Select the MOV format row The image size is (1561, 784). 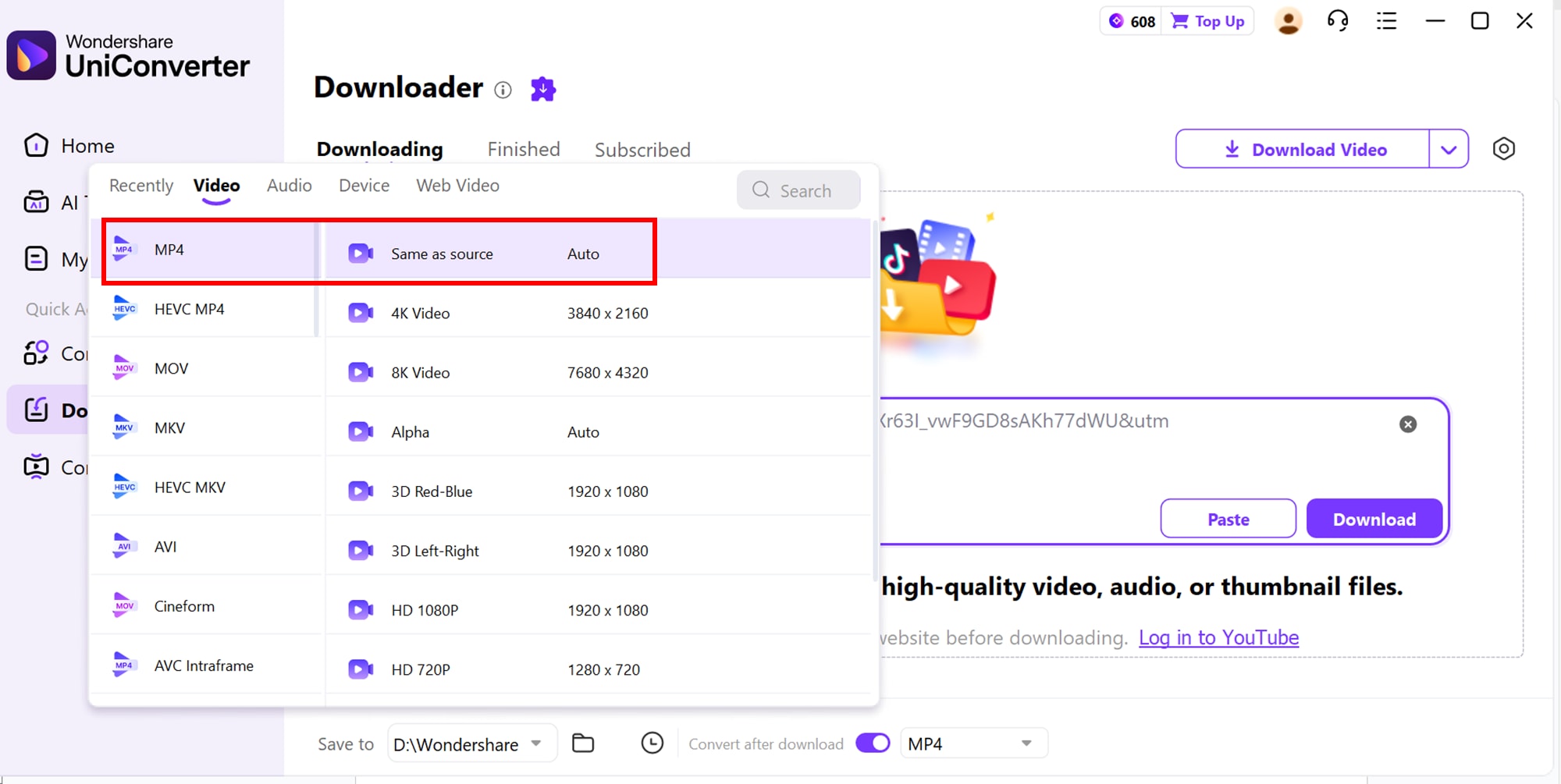(207, 368)
